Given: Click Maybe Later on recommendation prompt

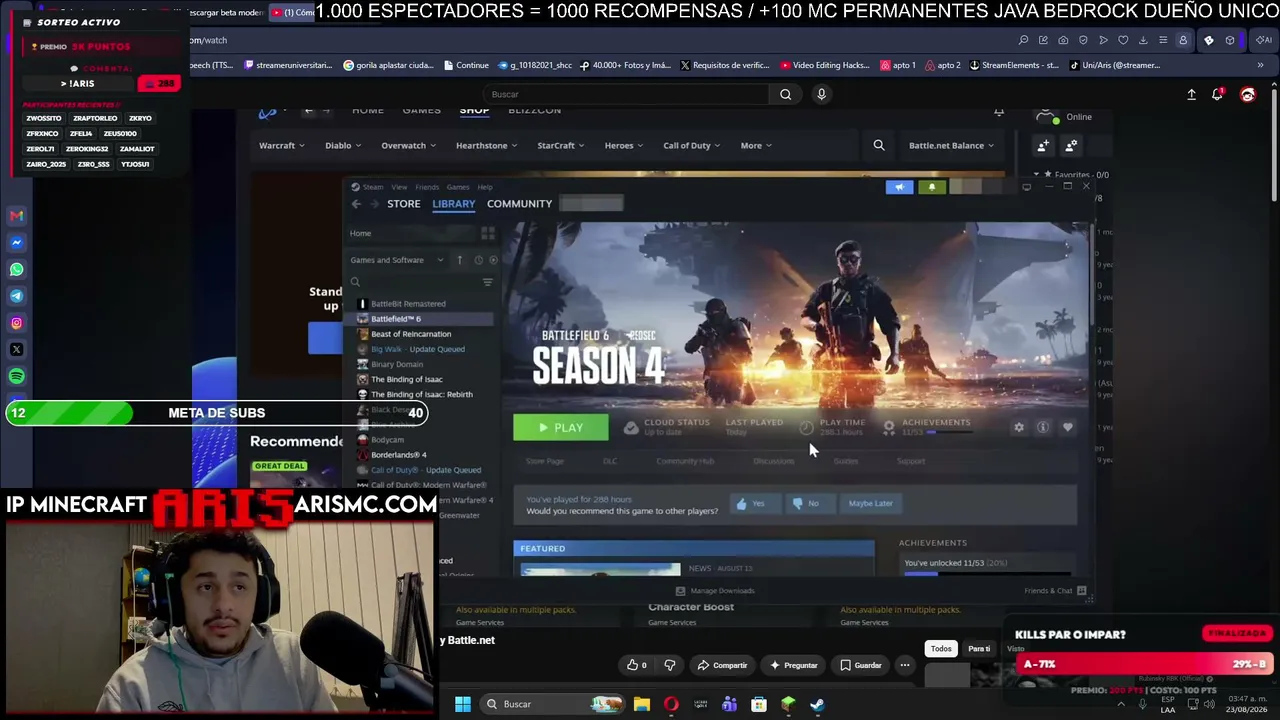Looking at the screenshot, I should pyautogui.click(x=870, y=503).
